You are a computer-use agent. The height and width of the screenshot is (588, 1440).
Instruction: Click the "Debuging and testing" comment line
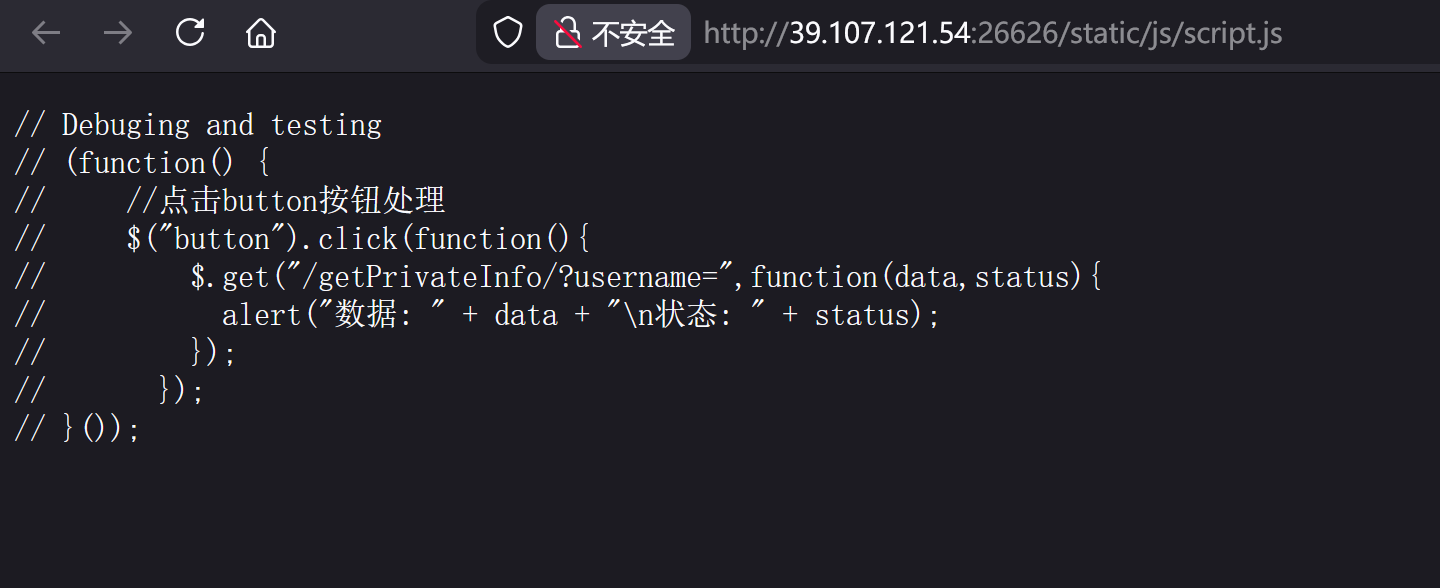coord(221,125)
